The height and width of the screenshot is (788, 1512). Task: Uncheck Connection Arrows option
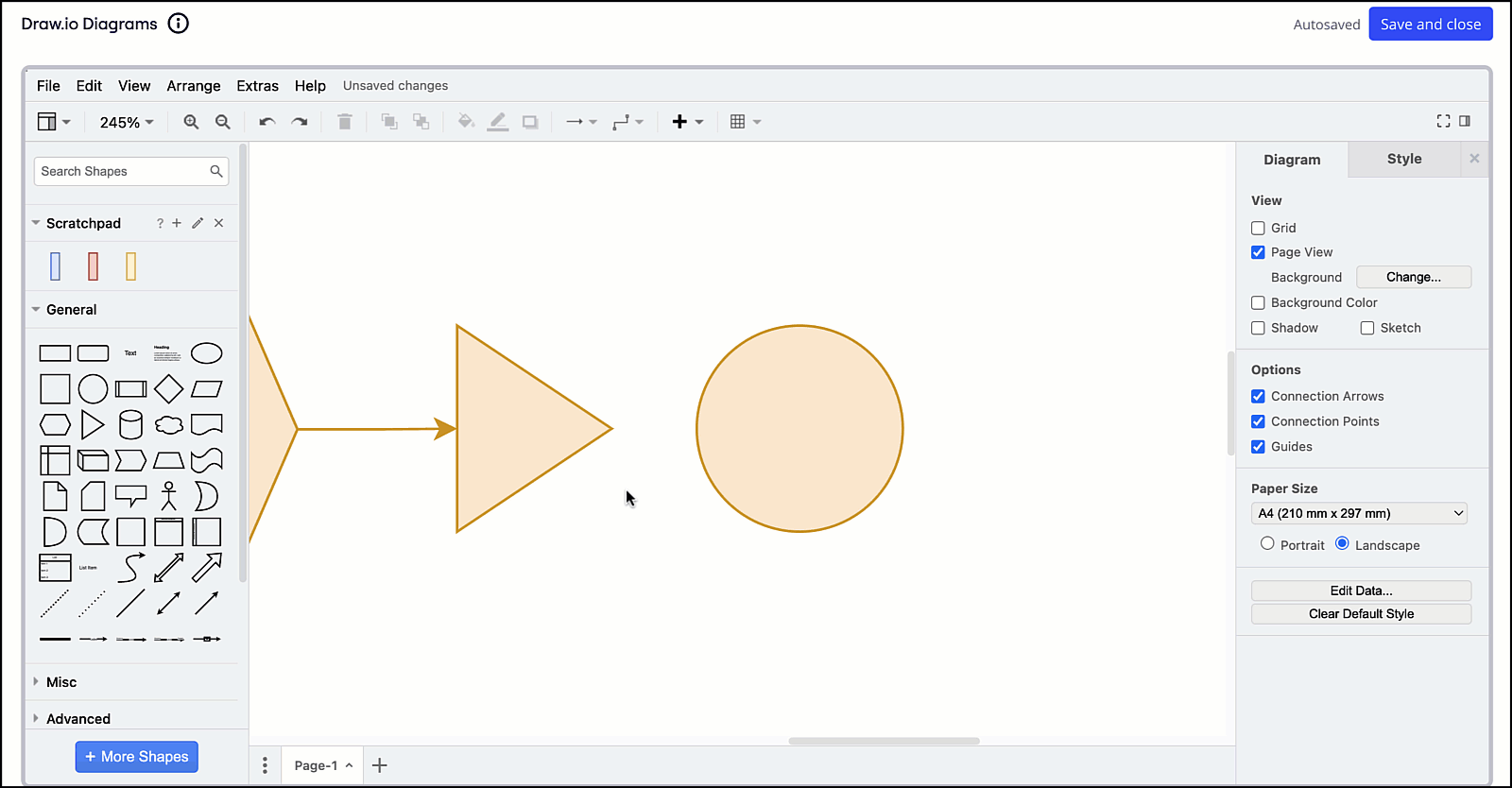coord(1258,396)
